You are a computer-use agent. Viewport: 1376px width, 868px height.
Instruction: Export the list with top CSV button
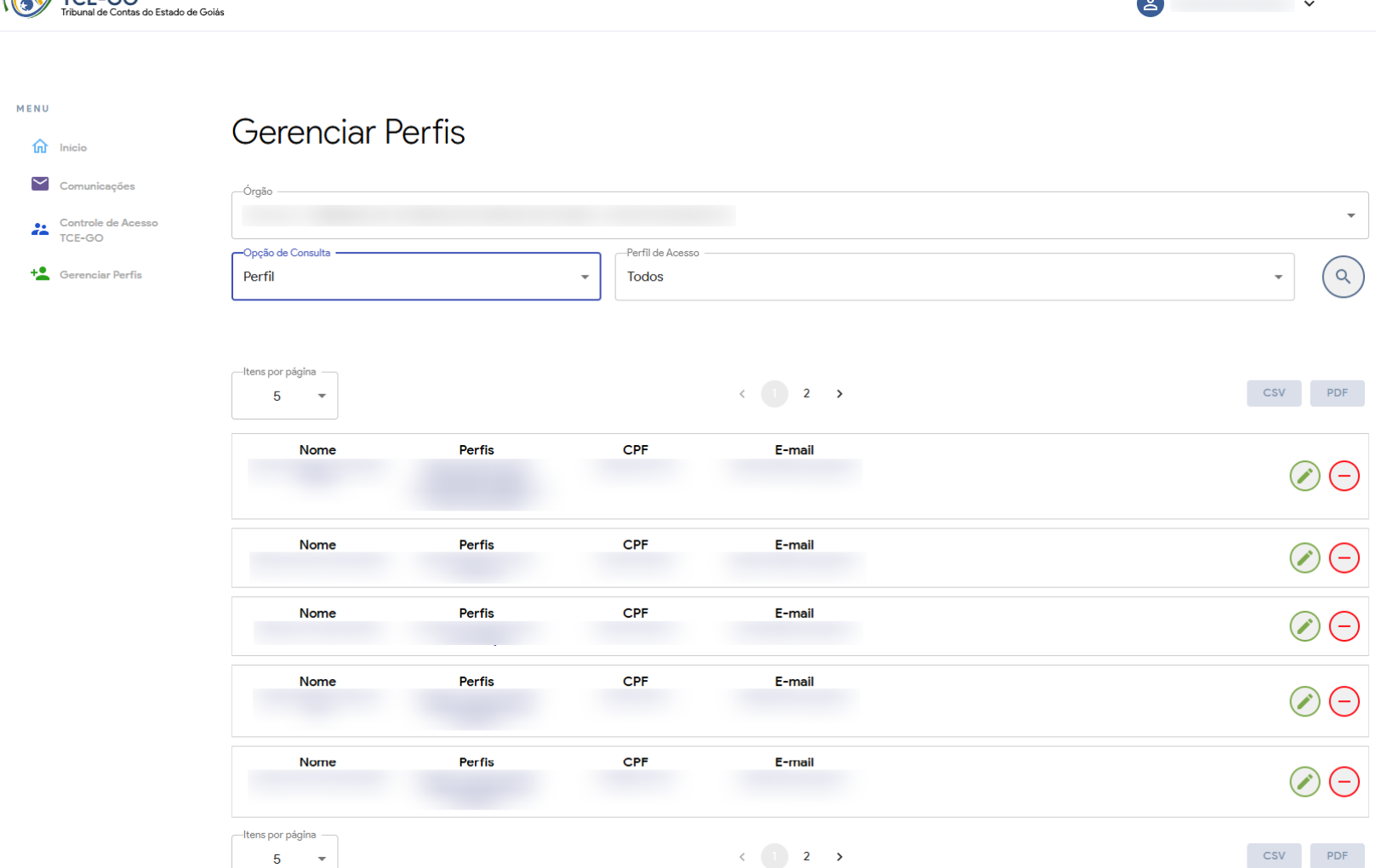click(1273, 393)
